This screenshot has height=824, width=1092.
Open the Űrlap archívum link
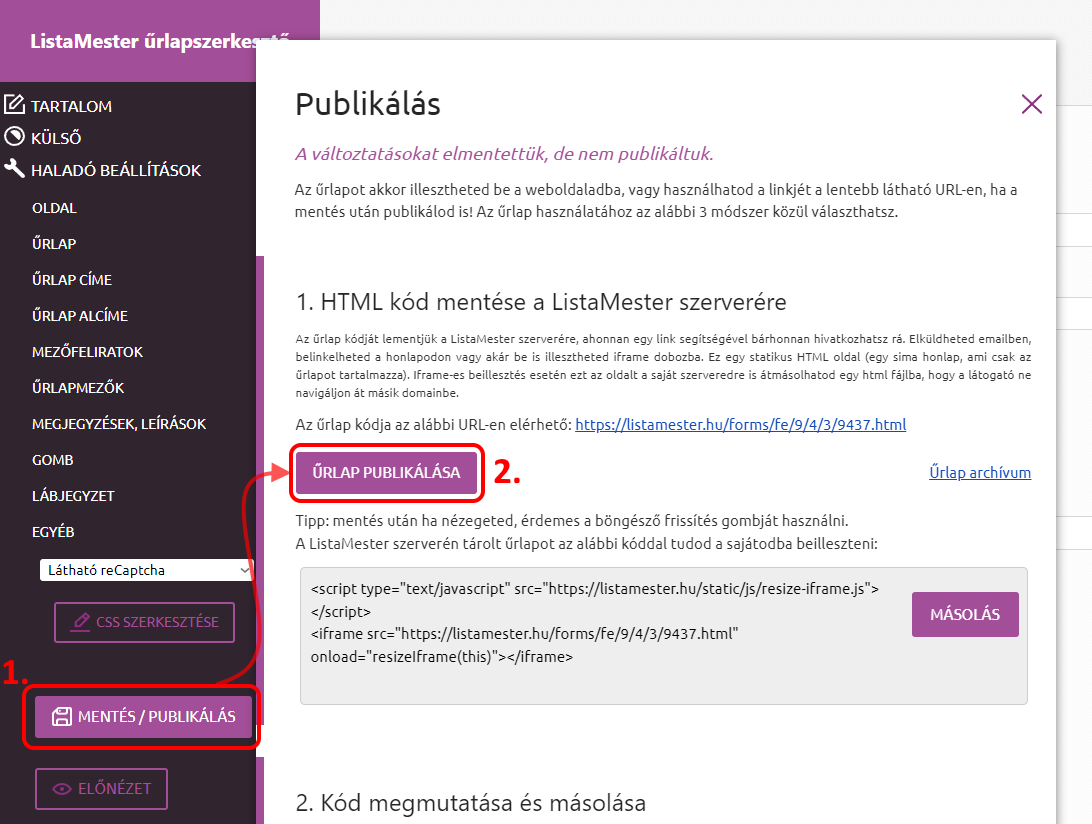click(980, 472)
